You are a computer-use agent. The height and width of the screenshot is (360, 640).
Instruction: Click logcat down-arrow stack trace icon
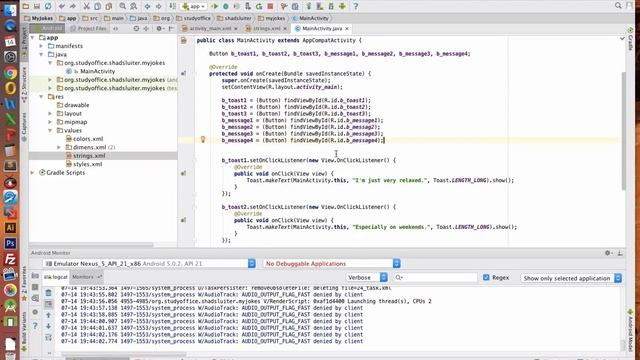pyautogui.click(x=49, y=326)
